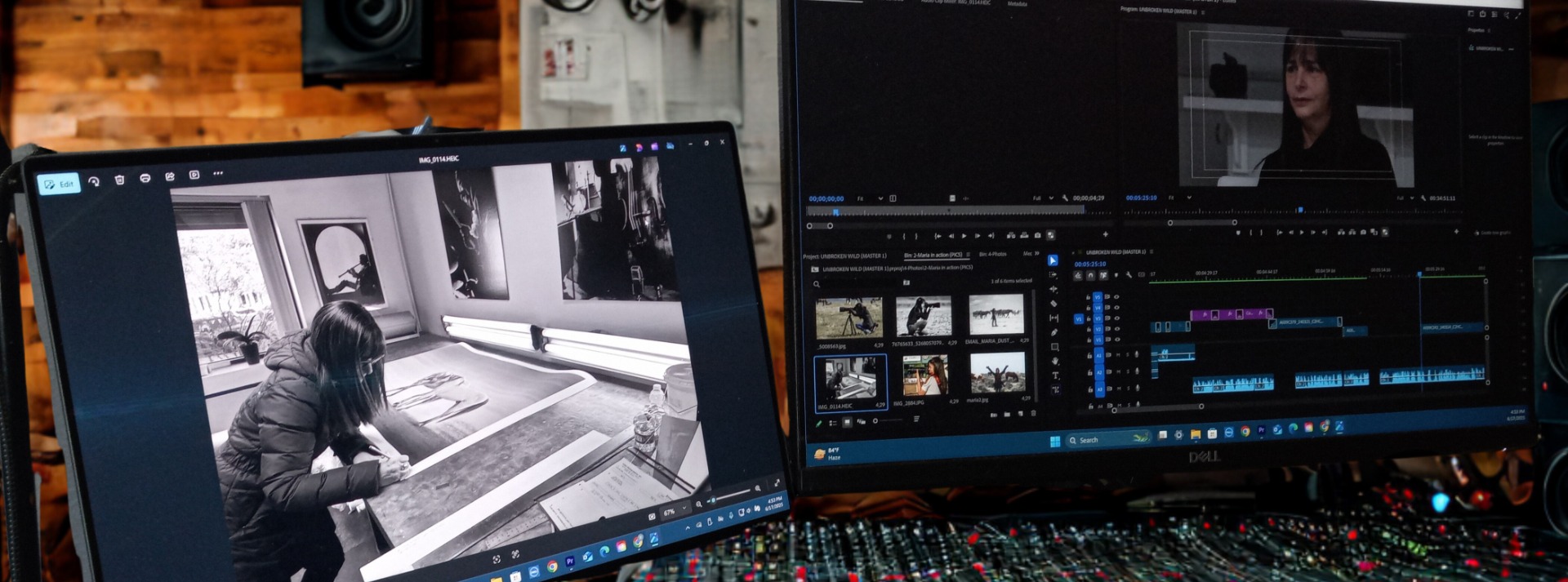The image size is (1568, 582).
Task: Open Source monitor Full resolution dropdown
Action: [1044, 198]
